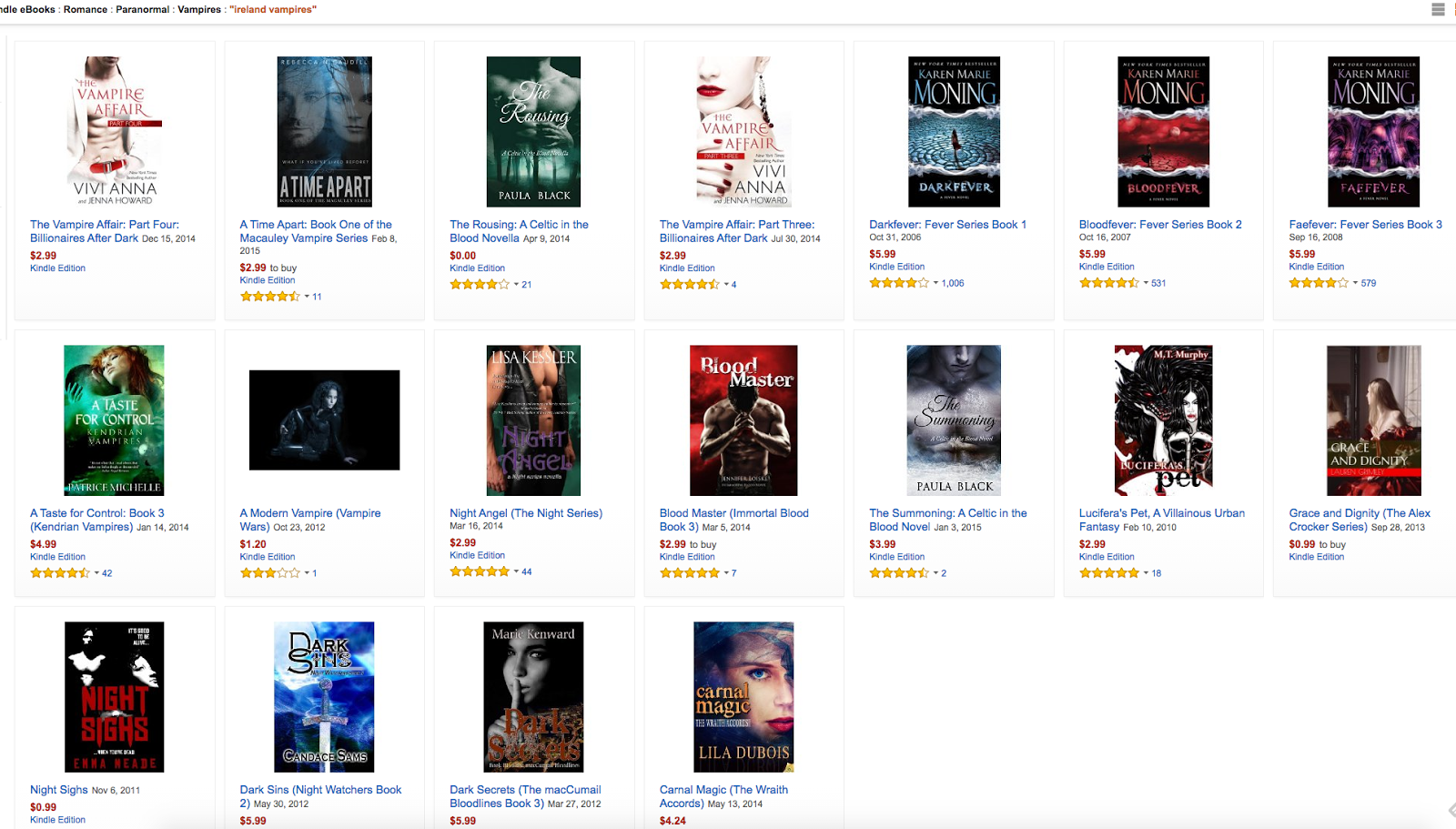The width and height of the screenshot is (1456, 829).
Task: Open the Romance breadcrumb category
Action: point(85,9)
